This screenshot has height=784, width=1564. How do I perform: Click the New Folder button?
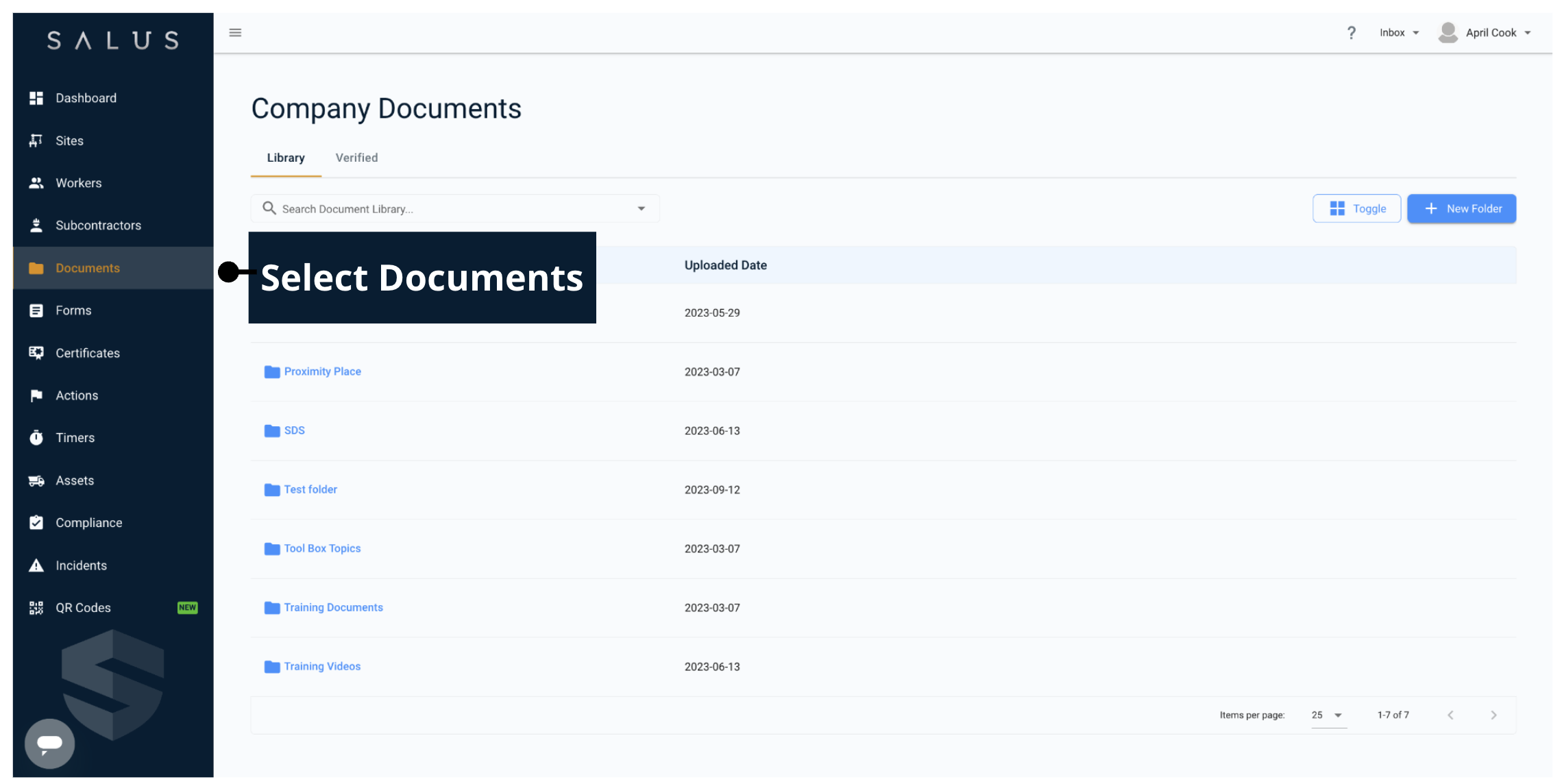[x=1461, y=208]
